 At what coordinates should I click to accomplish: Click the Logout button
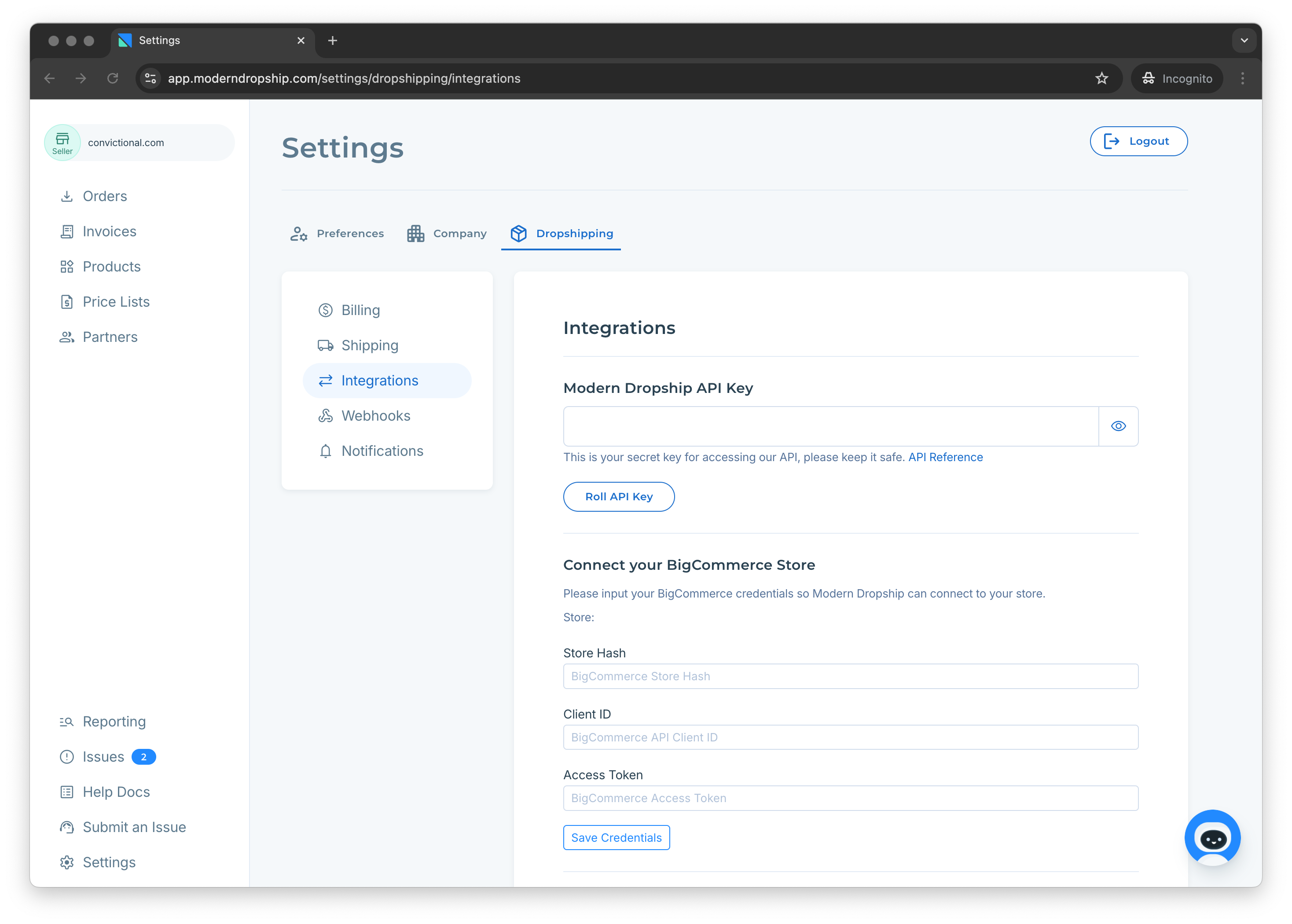point(1138,141)
